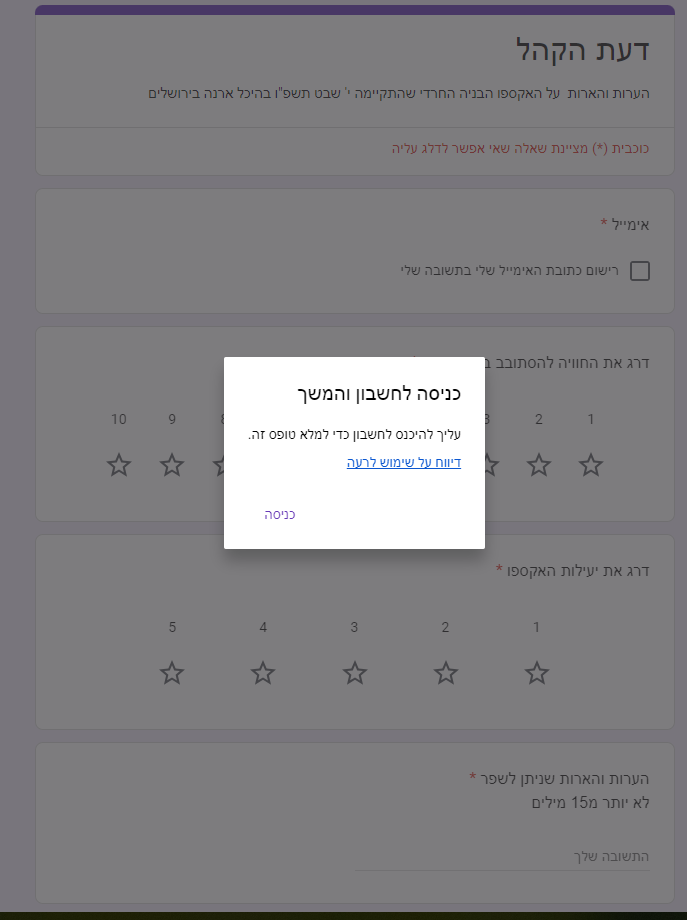The height and width of the screenshot is (920, 687).
Task: Click the דרג את יעילות האקספו question title
Action: [x=578, y=571]
